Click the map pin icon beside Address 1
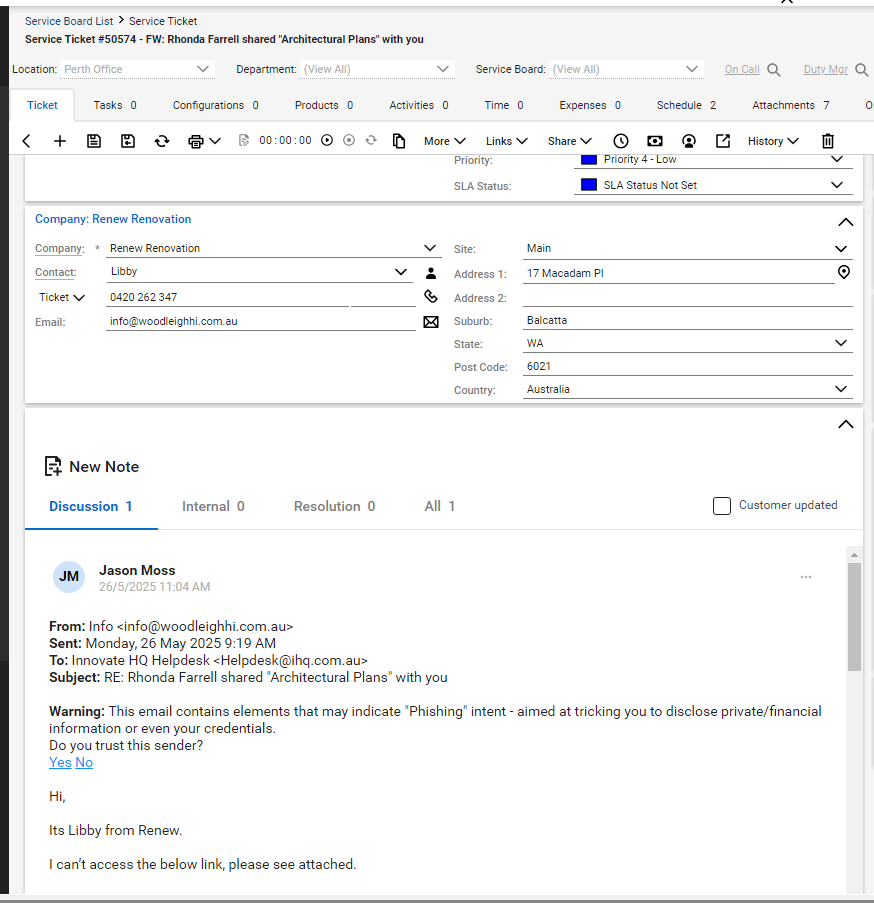 click(x=843, y=272)
